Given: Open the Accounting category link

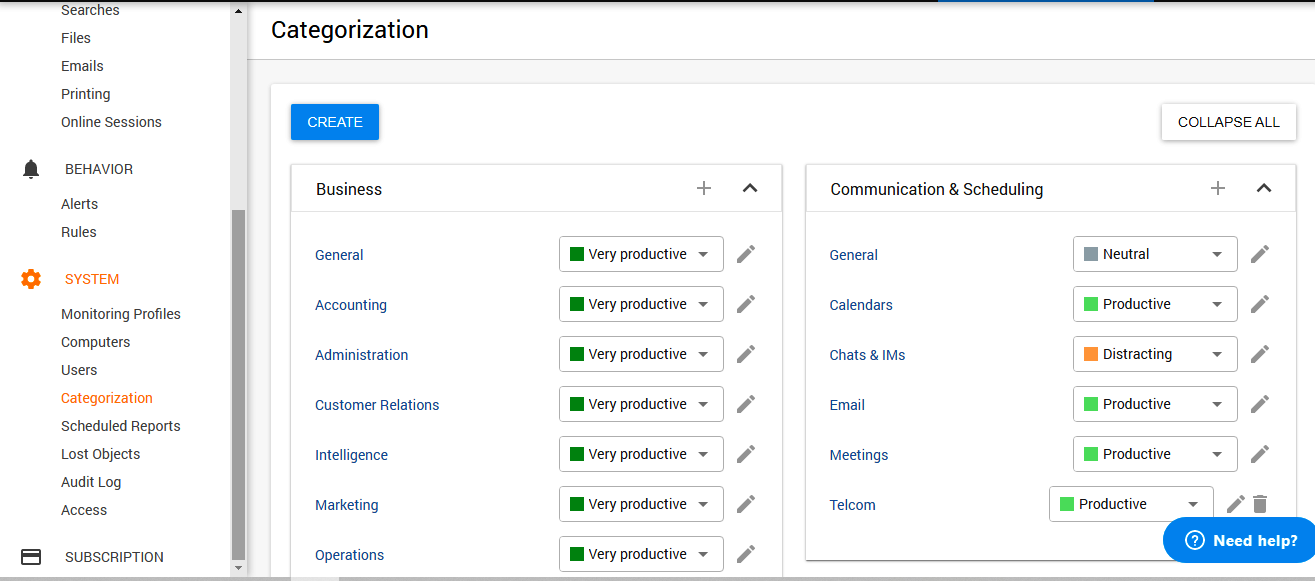Looking at the screenshot, I should point(351,305).
